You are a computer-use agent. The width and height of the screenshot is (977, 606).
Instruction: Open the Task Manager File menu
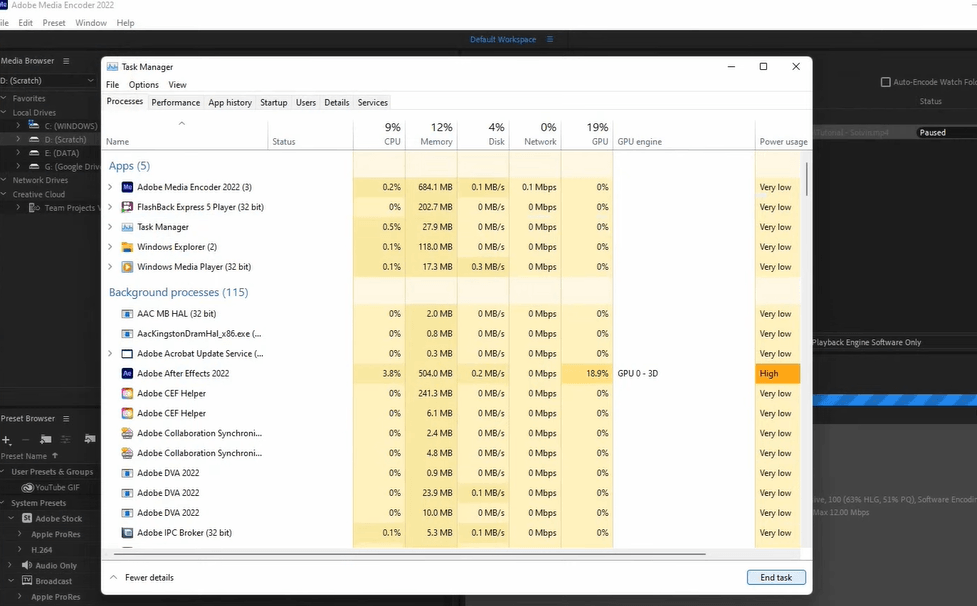pos(112,85)
